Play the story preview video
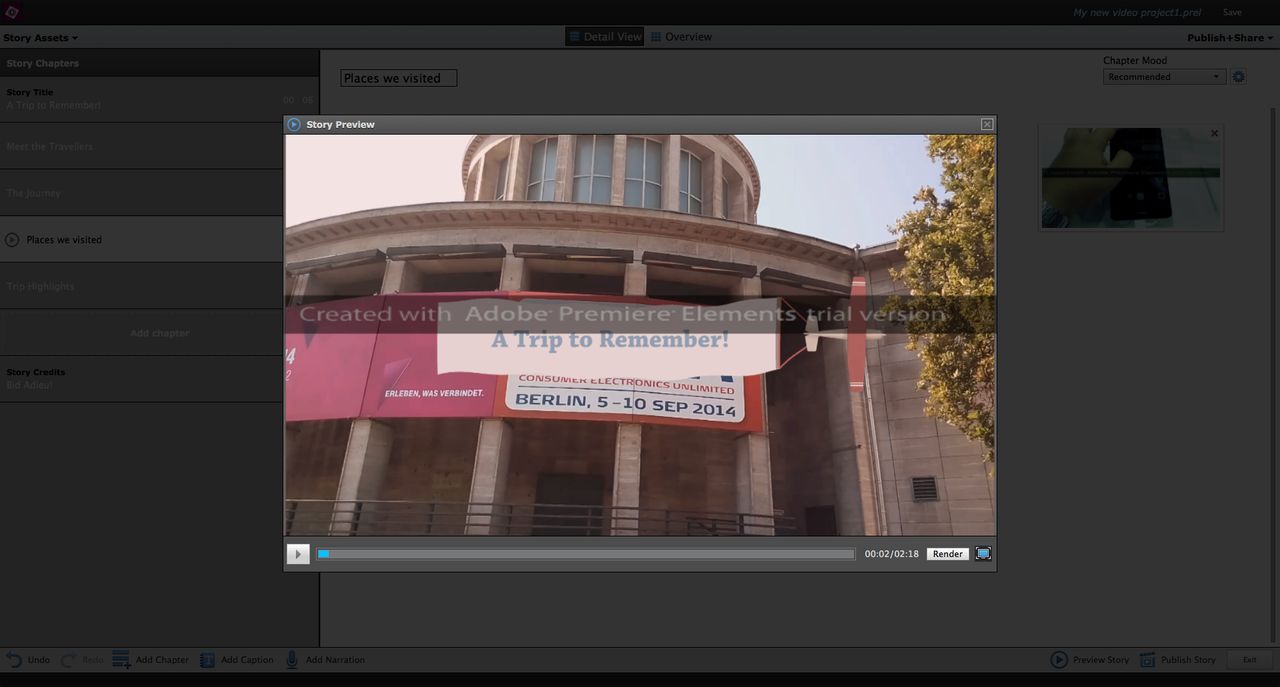Screen dimensions: 1280x687 pyautogui.click(x=298, y=554)
